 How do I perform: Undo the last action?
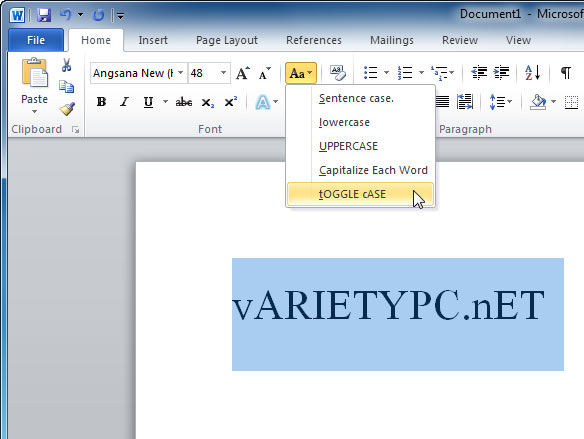pyautogui.click(x=66, y=15)
